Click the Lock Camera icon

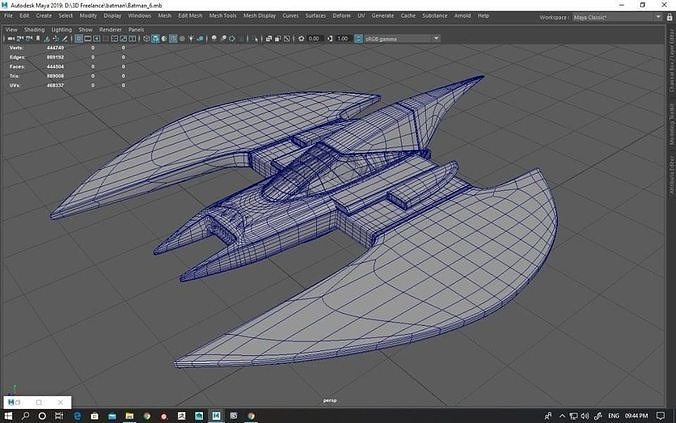click(19, 38)
